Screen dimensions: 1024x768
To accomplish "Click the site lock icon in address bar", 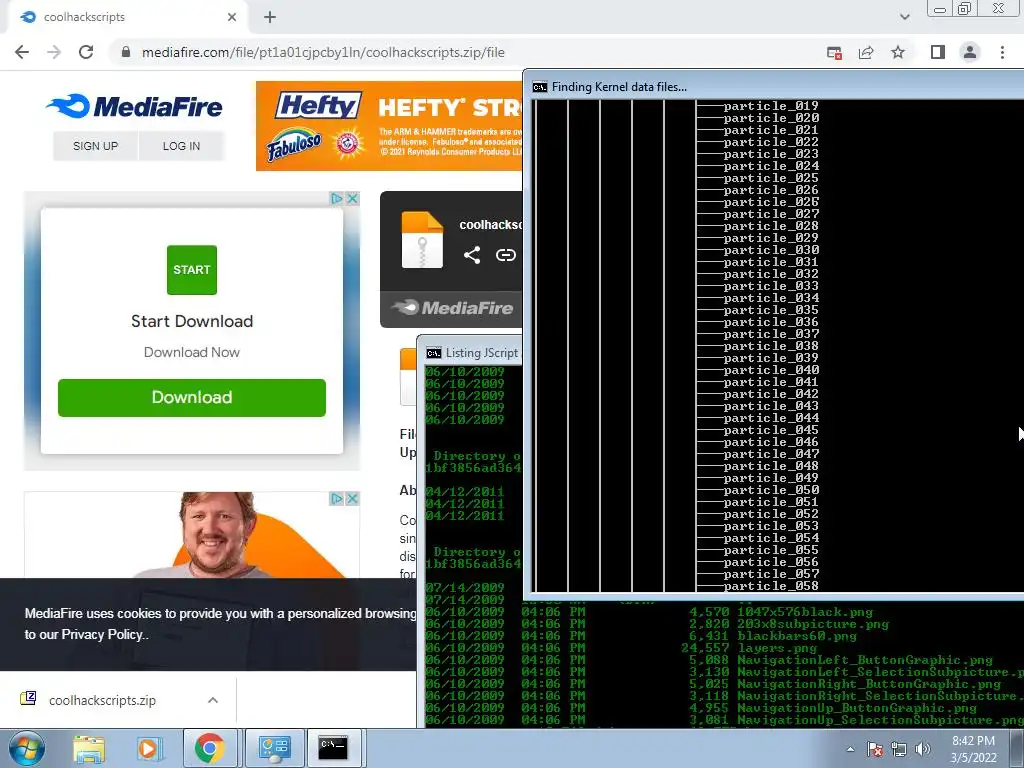I will pos(126,52).
